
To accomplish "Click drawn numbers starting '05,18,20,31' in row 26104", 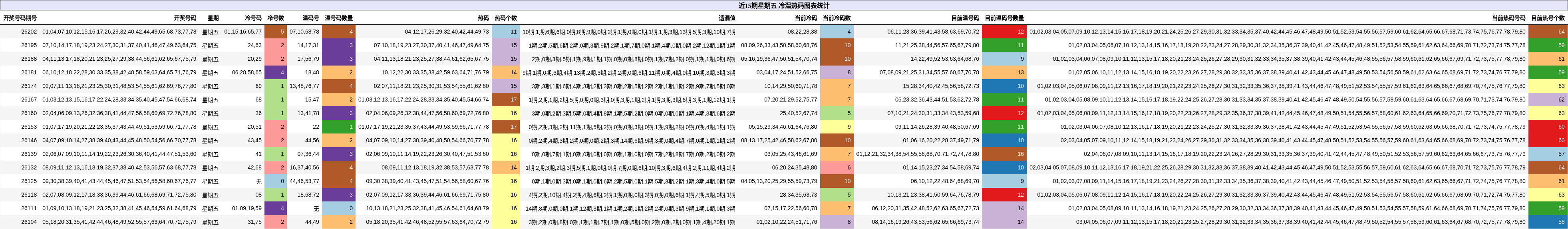I will tap(119, 222).
